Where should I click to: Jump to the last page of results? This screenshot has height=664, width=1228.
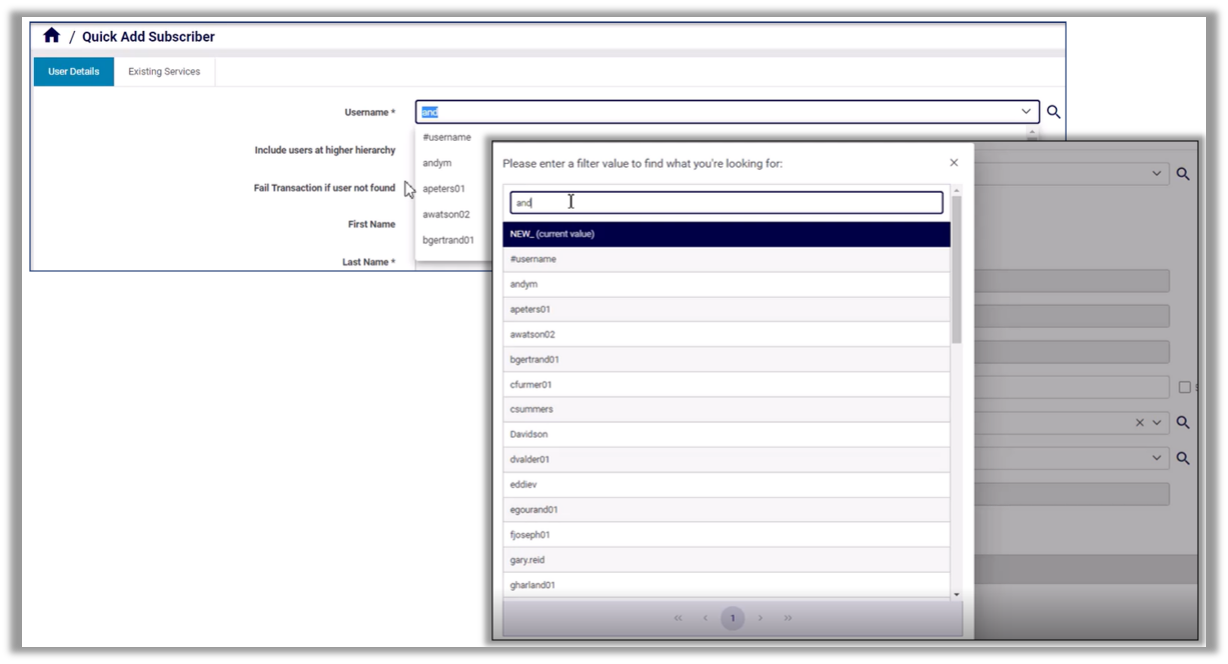788,618
